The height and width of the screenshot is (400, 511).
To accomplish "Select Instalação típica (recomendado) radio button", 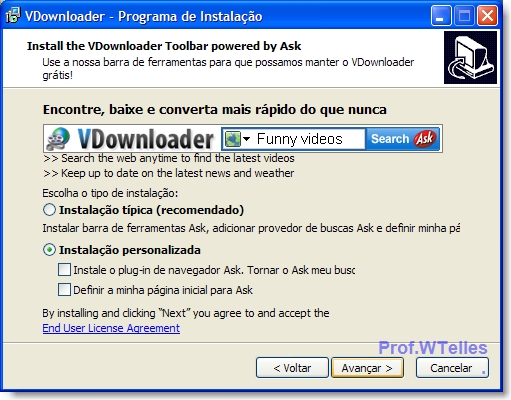I will tap(49, 210).
